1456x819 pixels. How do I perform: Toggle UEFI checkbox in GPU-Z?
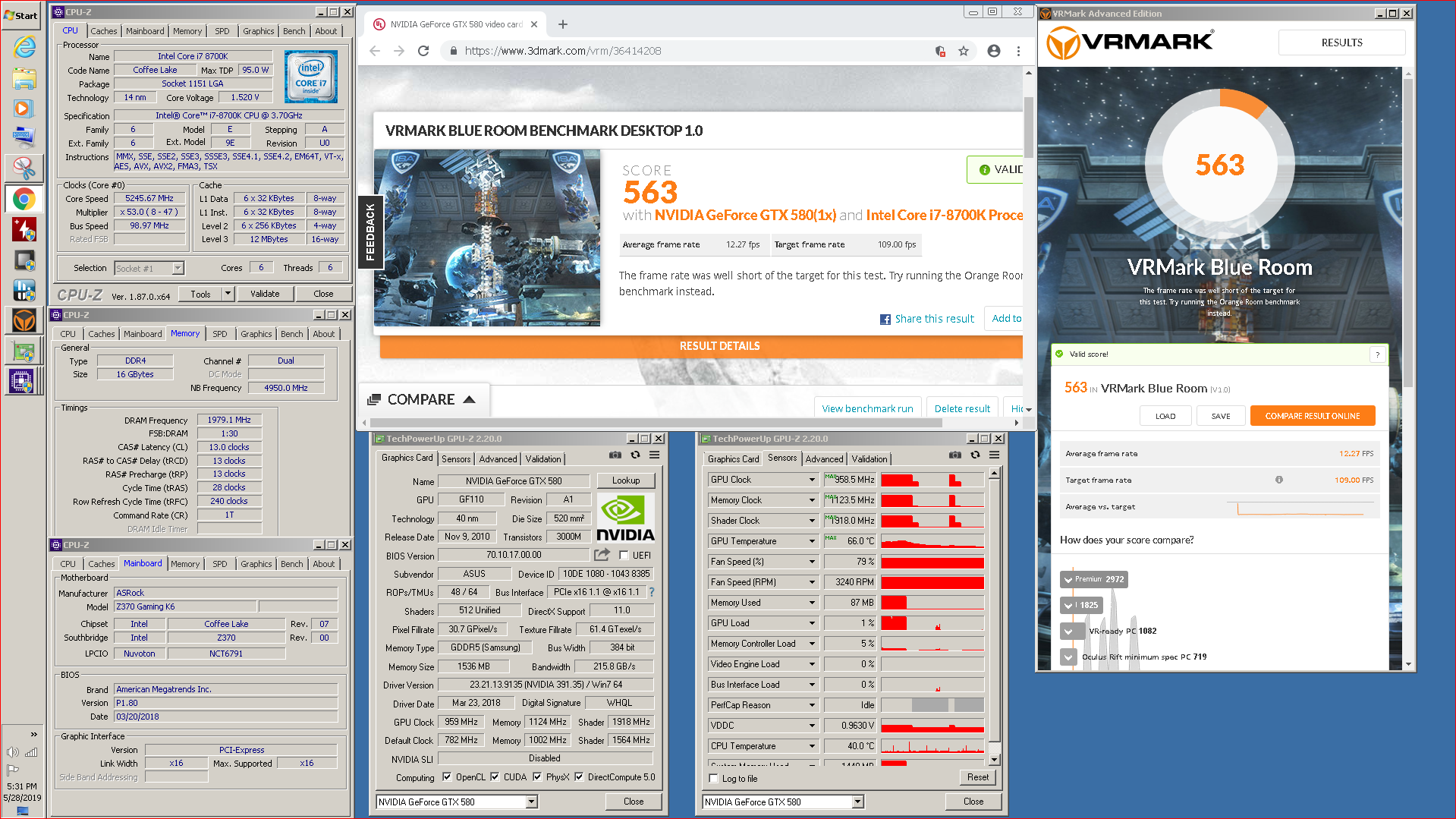pos(624,555)
